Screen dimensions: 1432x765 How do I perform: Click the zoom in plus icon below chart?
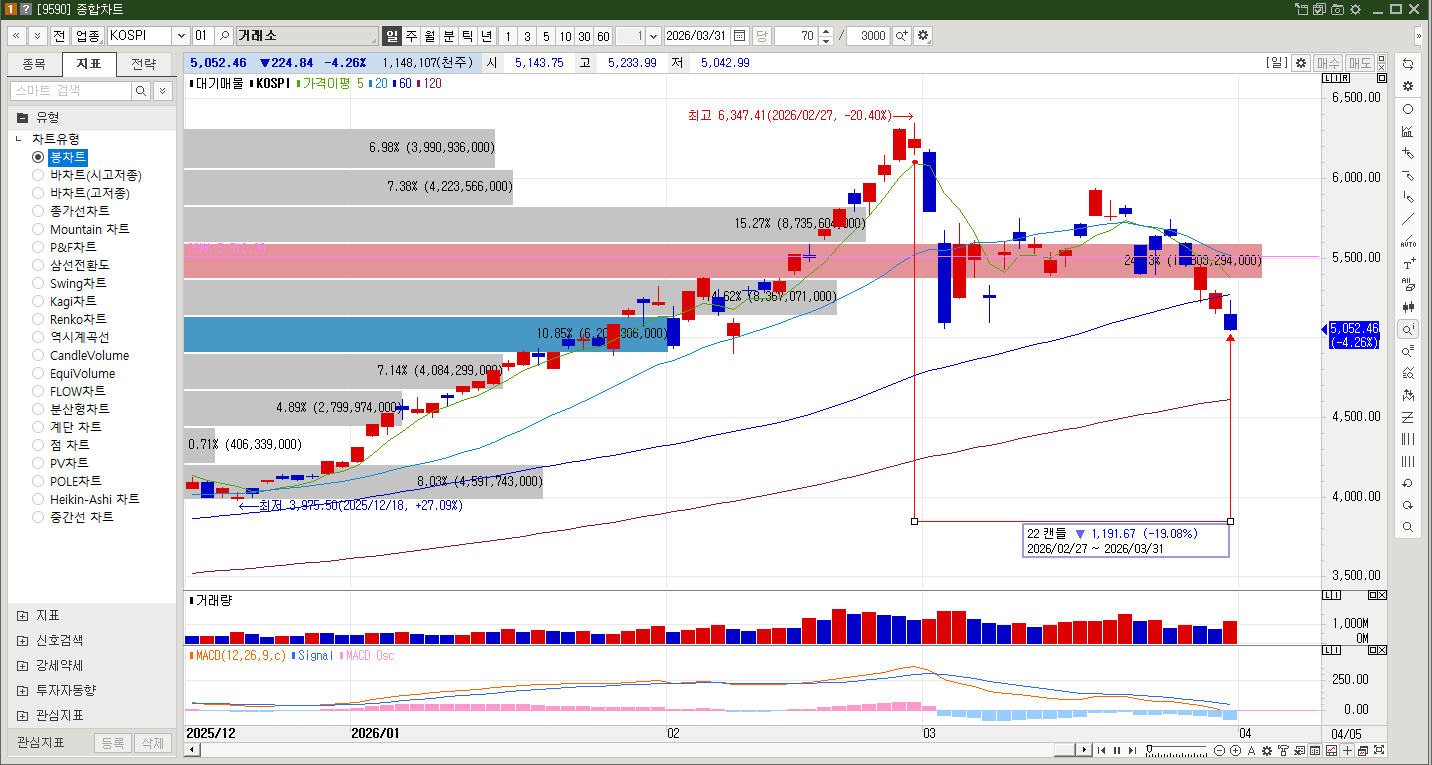(1235, 750)
